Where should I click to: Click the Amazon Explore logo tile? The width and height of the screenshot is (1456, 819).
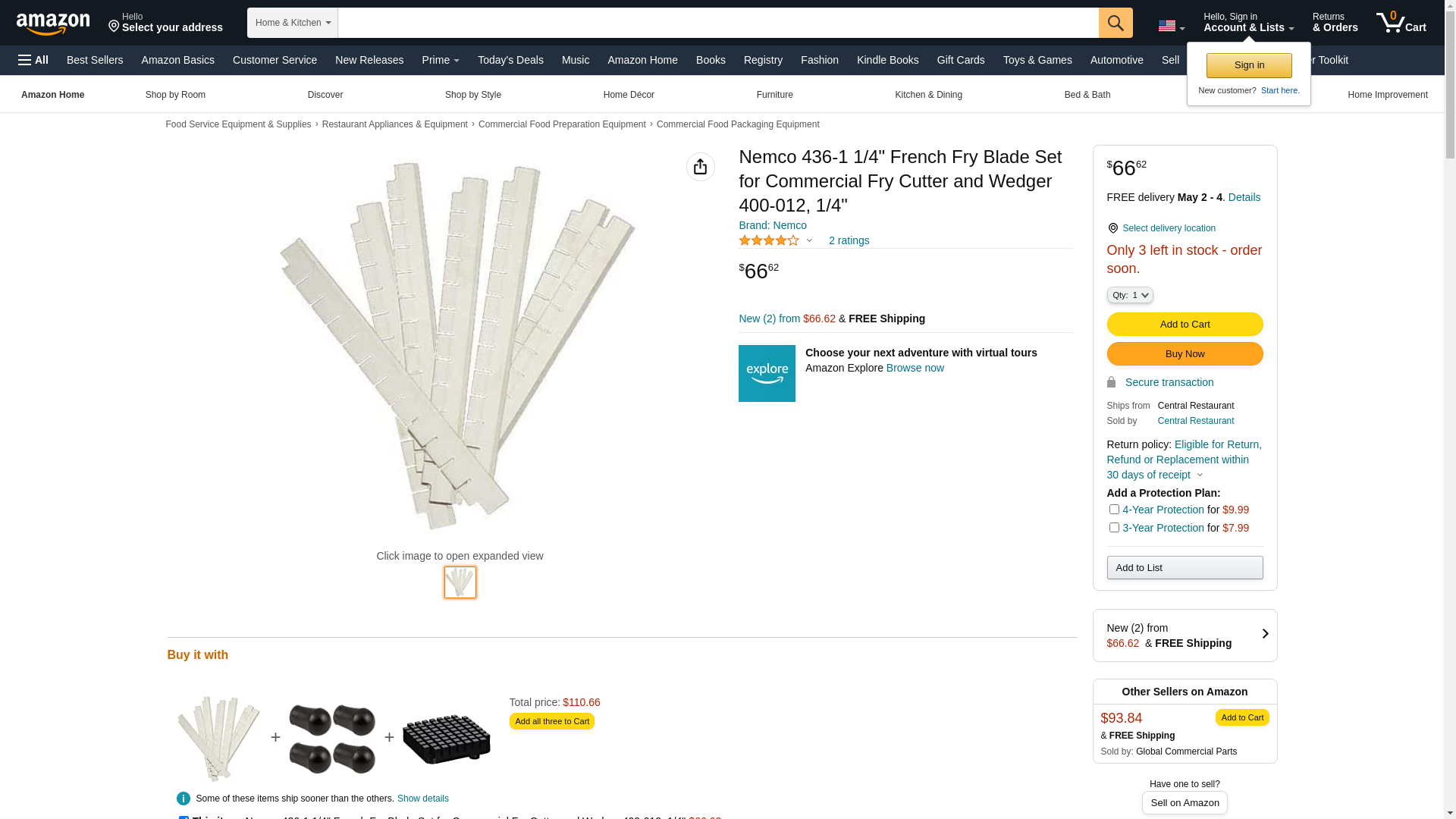(767, 373)
